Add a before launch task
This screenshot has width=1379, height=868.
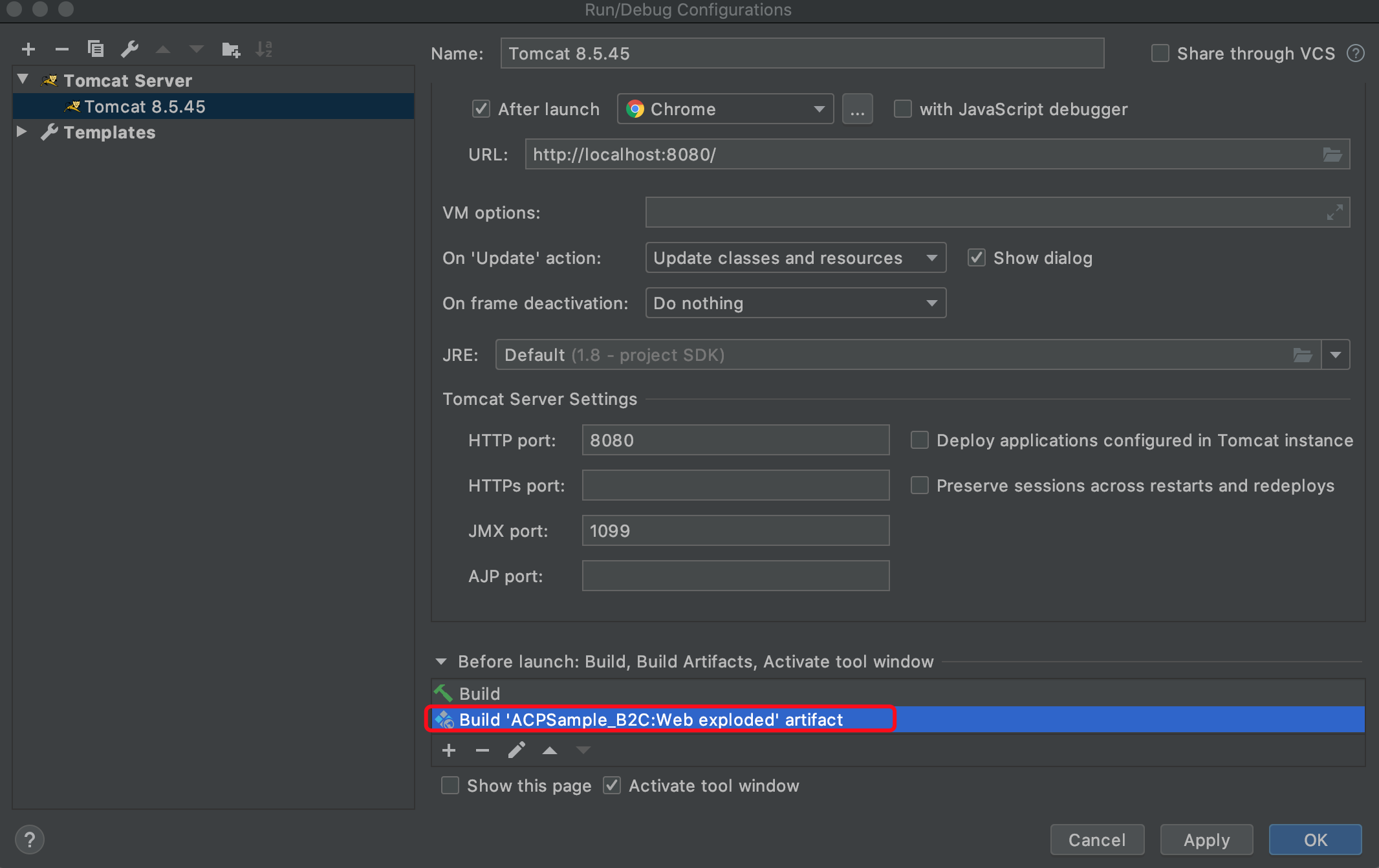[x=449, y=750]
